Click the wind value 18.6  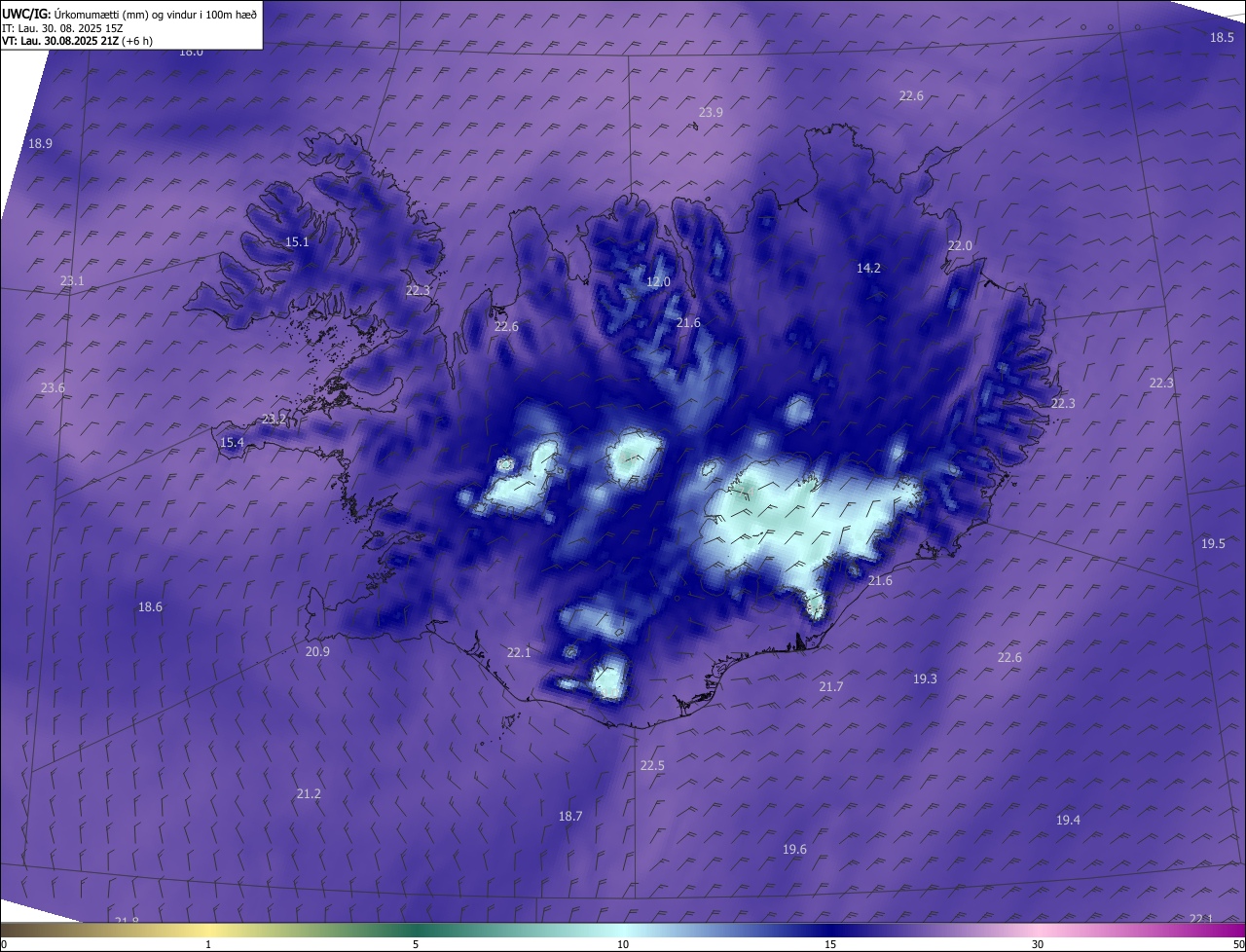[x=150, y=607]
